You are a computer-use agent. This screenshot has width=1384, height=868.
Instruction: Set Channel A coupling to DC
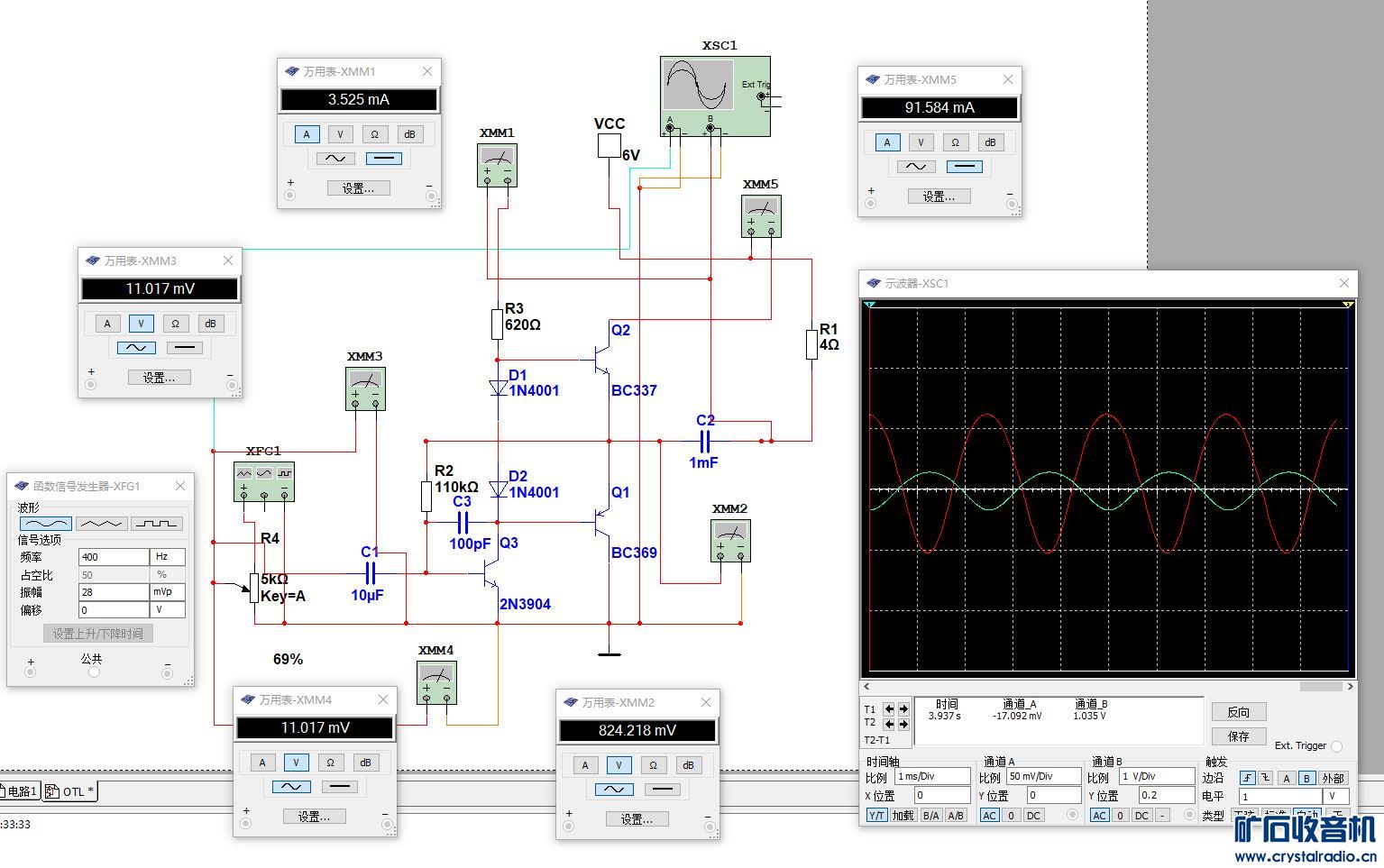pyautogui.click(x=1033, y=816)
